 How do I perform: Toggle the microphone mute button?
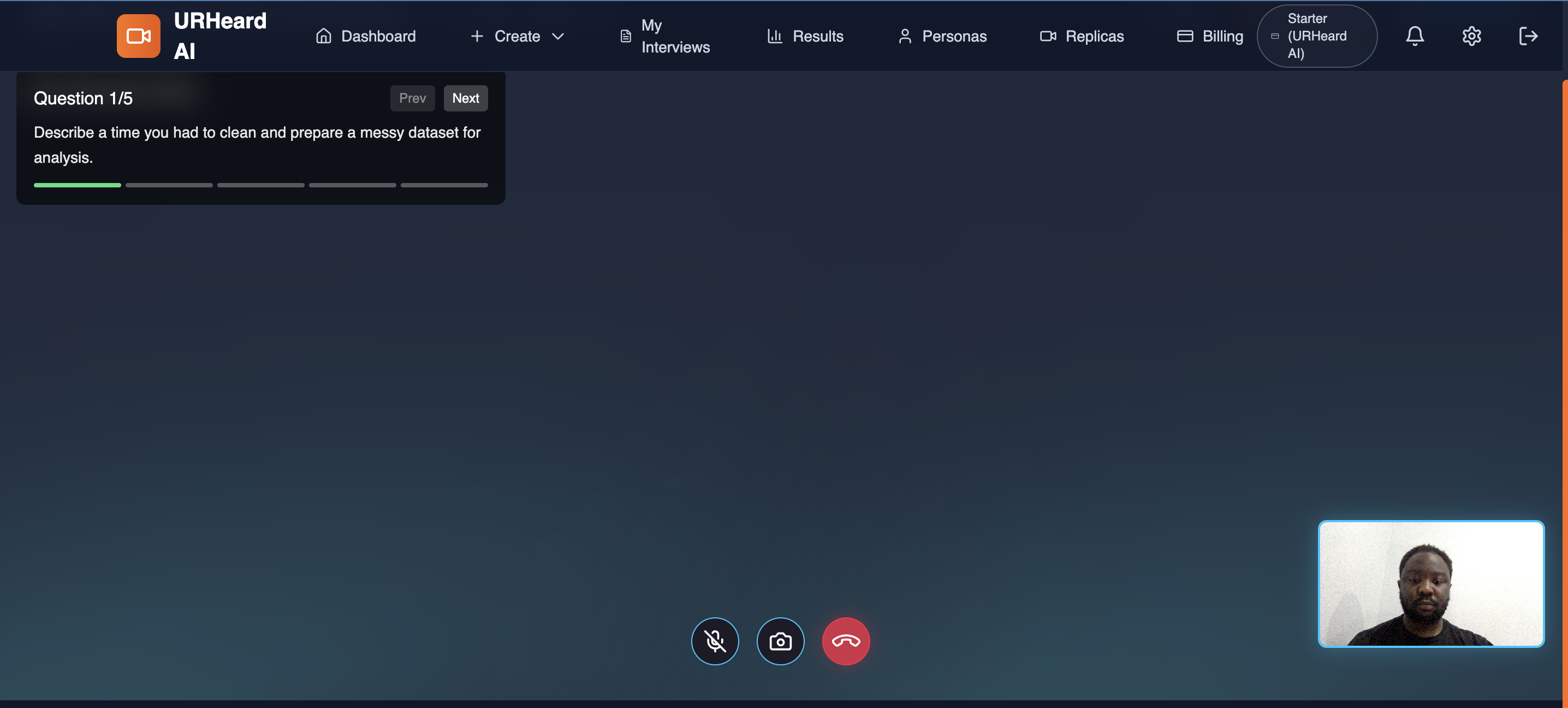715,641
